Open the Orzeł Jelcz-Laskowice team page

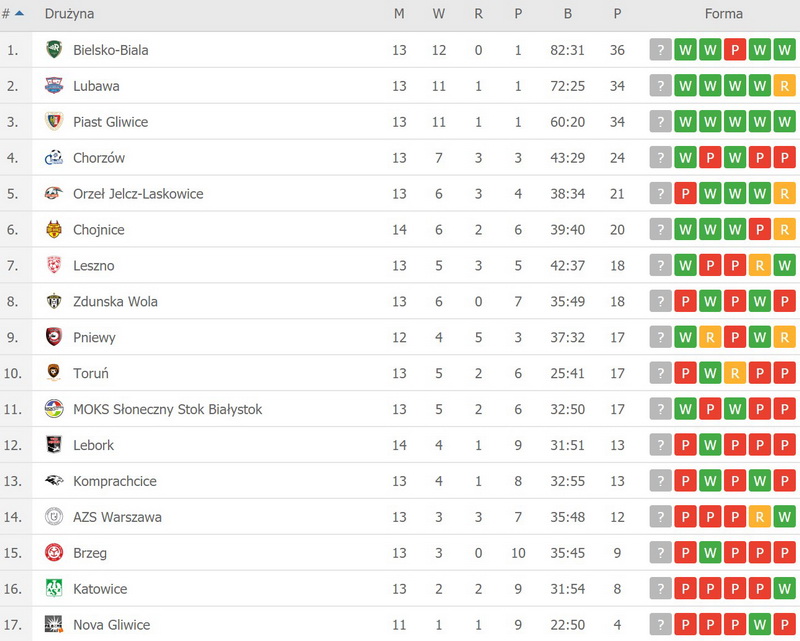138,194
